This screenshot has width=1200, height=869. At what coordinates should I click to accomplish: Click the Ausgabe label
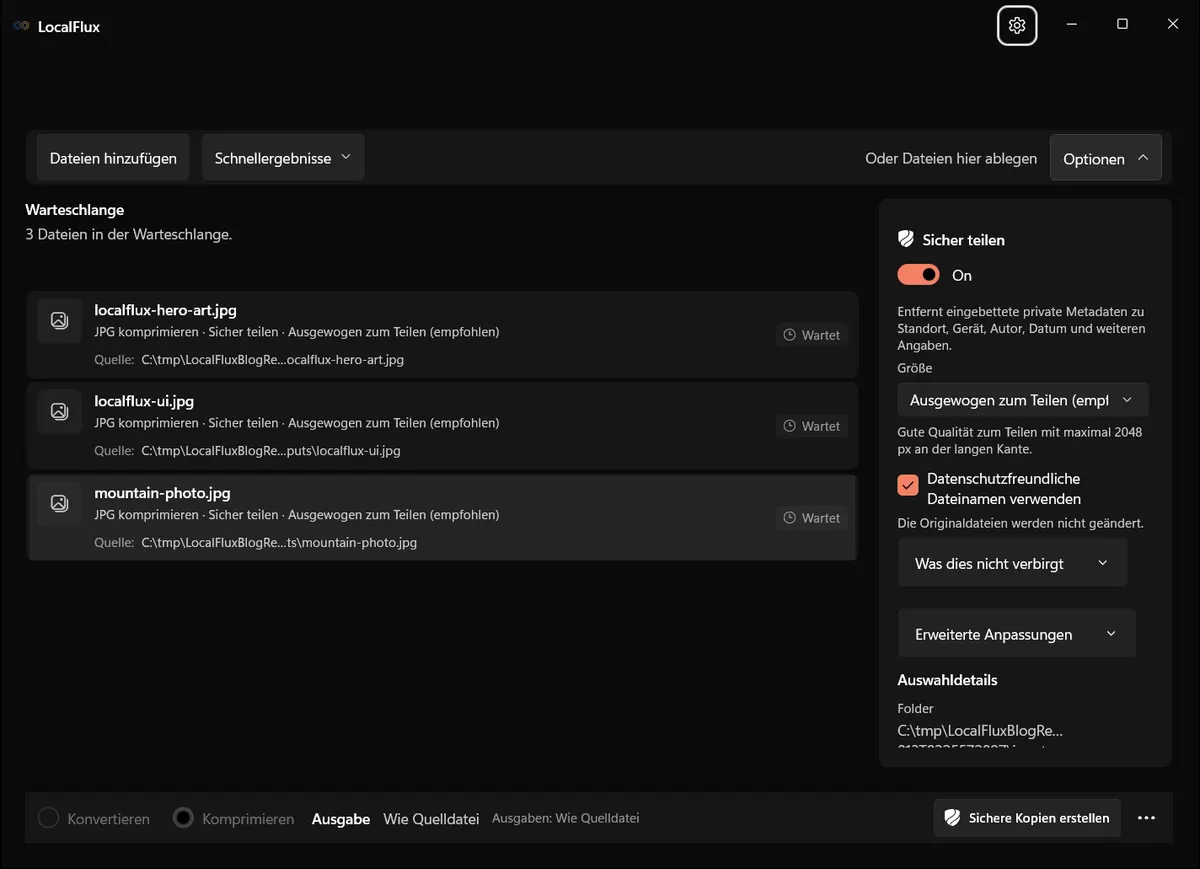click(341, 818)
